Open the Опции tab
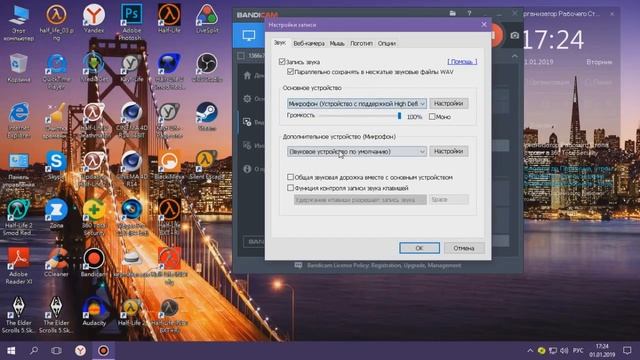The width and height of the screenshot is (640, 360). point(387,43)
